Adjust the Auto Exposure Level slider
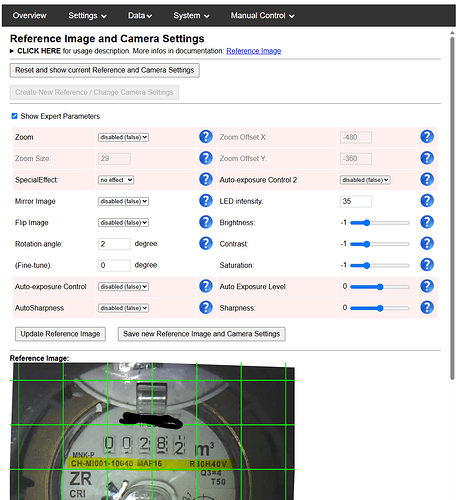Image resolution: width=473 pixels, height=500 pixels. tap(380, 287)
